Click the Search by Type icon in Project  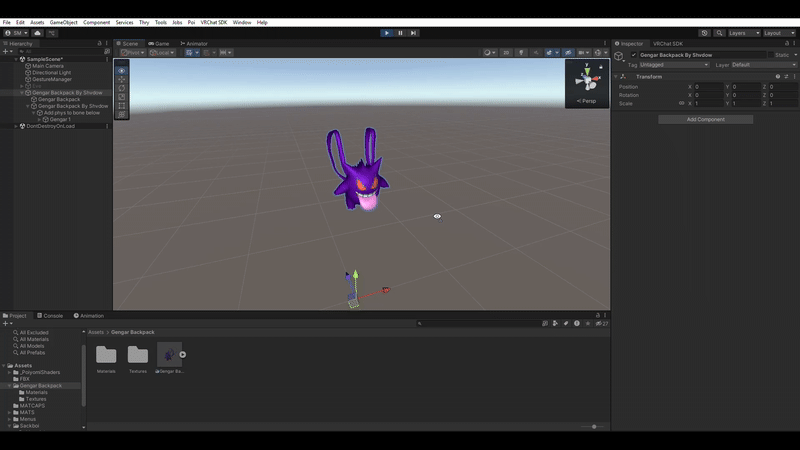[555, 323]
